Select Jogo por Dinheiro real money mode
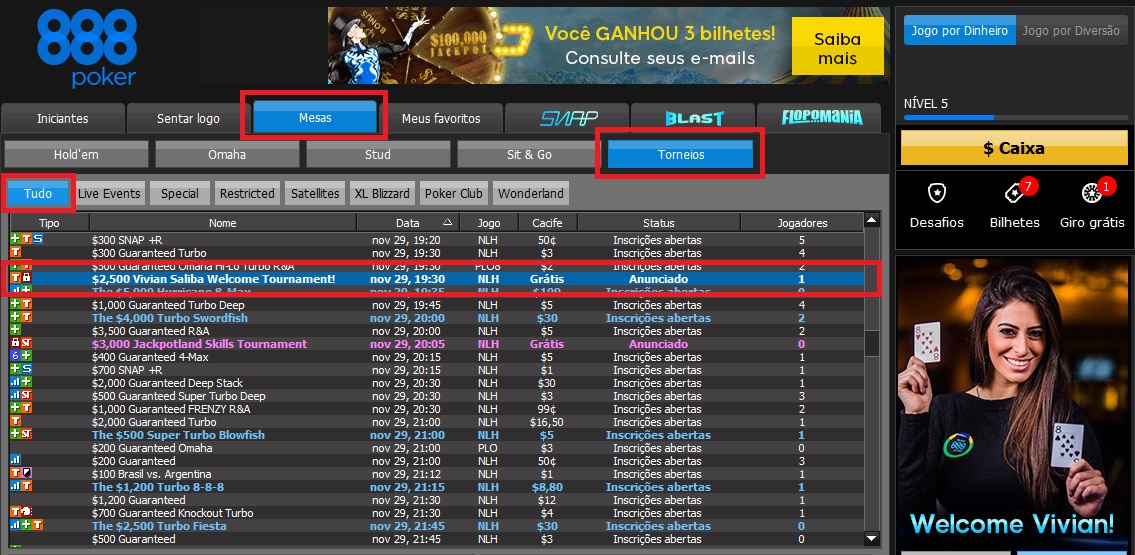Viewport: 1135px width, 555px height. point(959,31)
